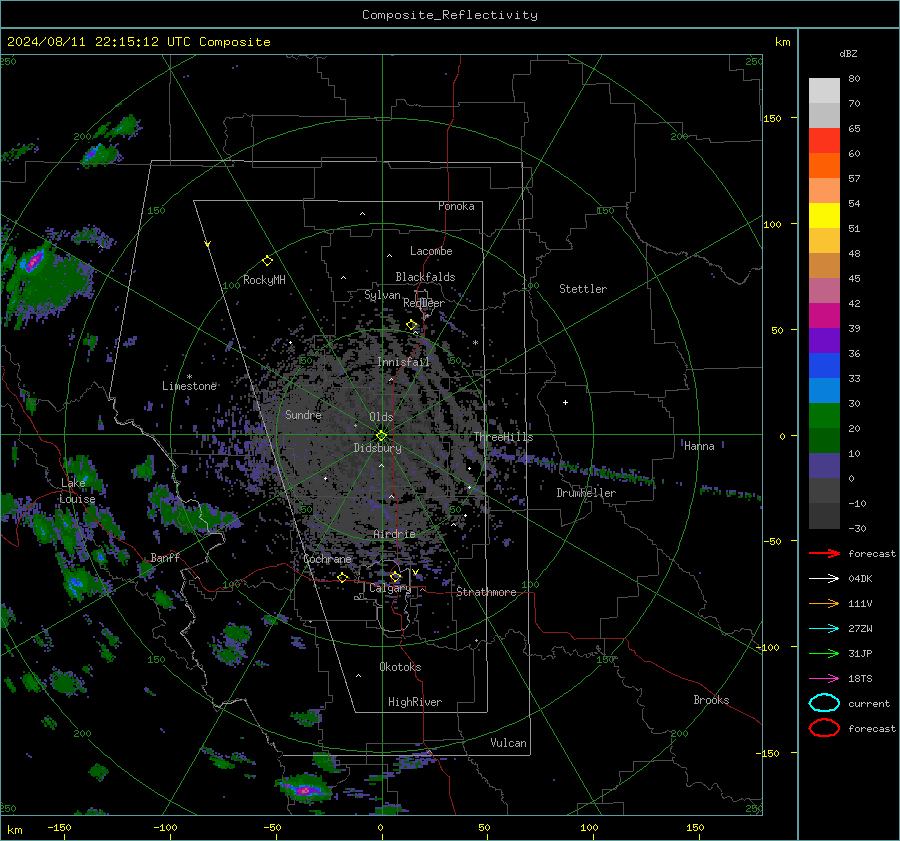Click the Sundre town label
900x841 pixels.
(x=303, y=414)
